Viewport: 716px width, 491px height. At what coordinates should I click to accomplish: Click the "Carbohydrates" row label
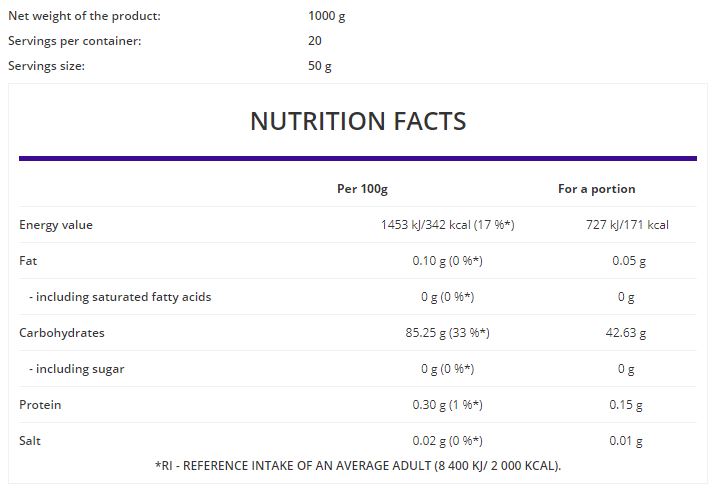tap(62, 333)
